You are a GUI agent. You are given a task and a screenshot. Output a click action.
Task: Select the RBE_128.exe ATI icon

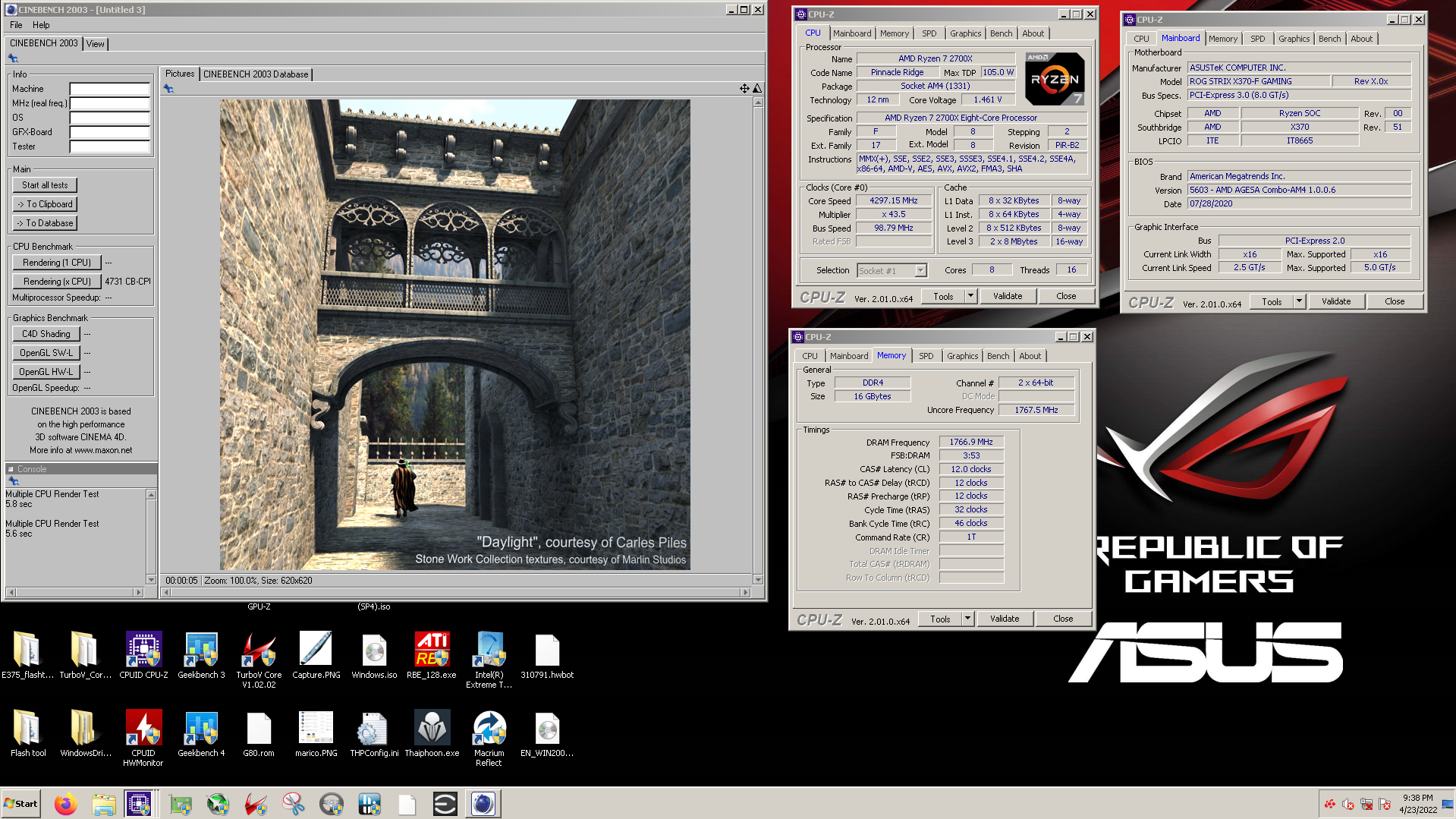[432, 654]
